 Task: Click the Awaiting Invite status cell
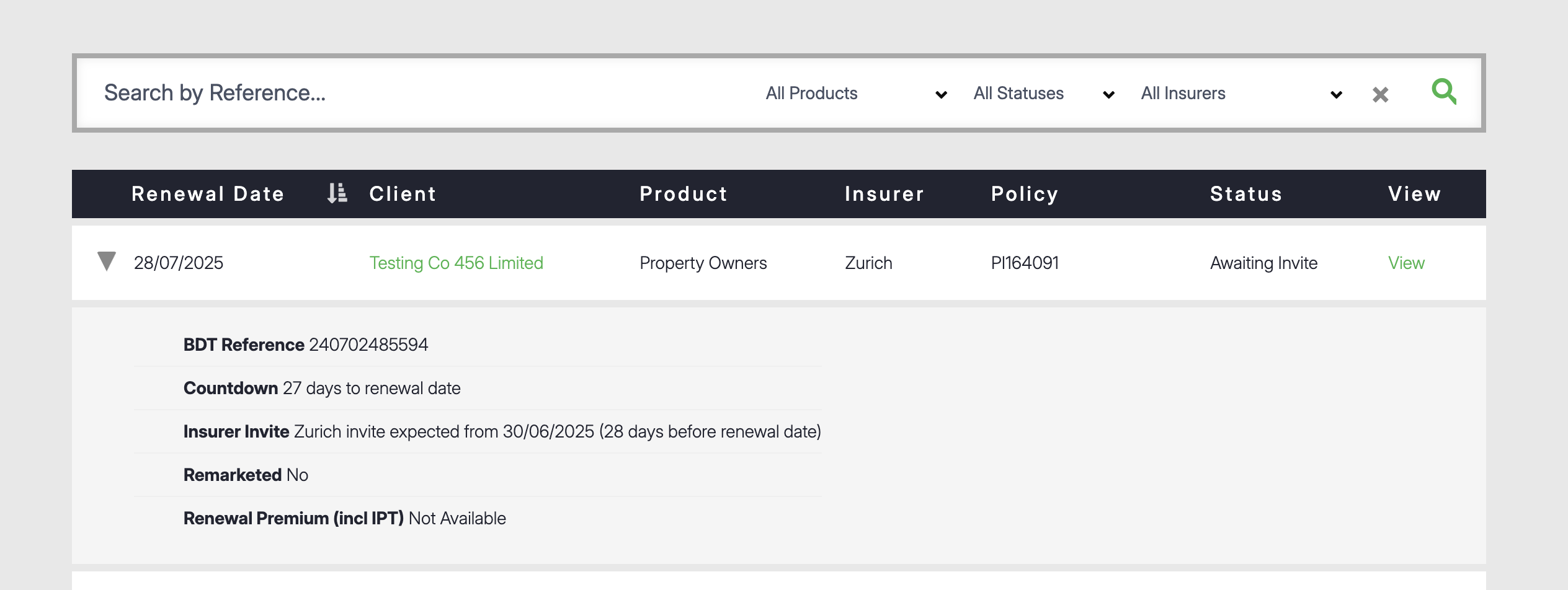click(x=1263, y=263)
